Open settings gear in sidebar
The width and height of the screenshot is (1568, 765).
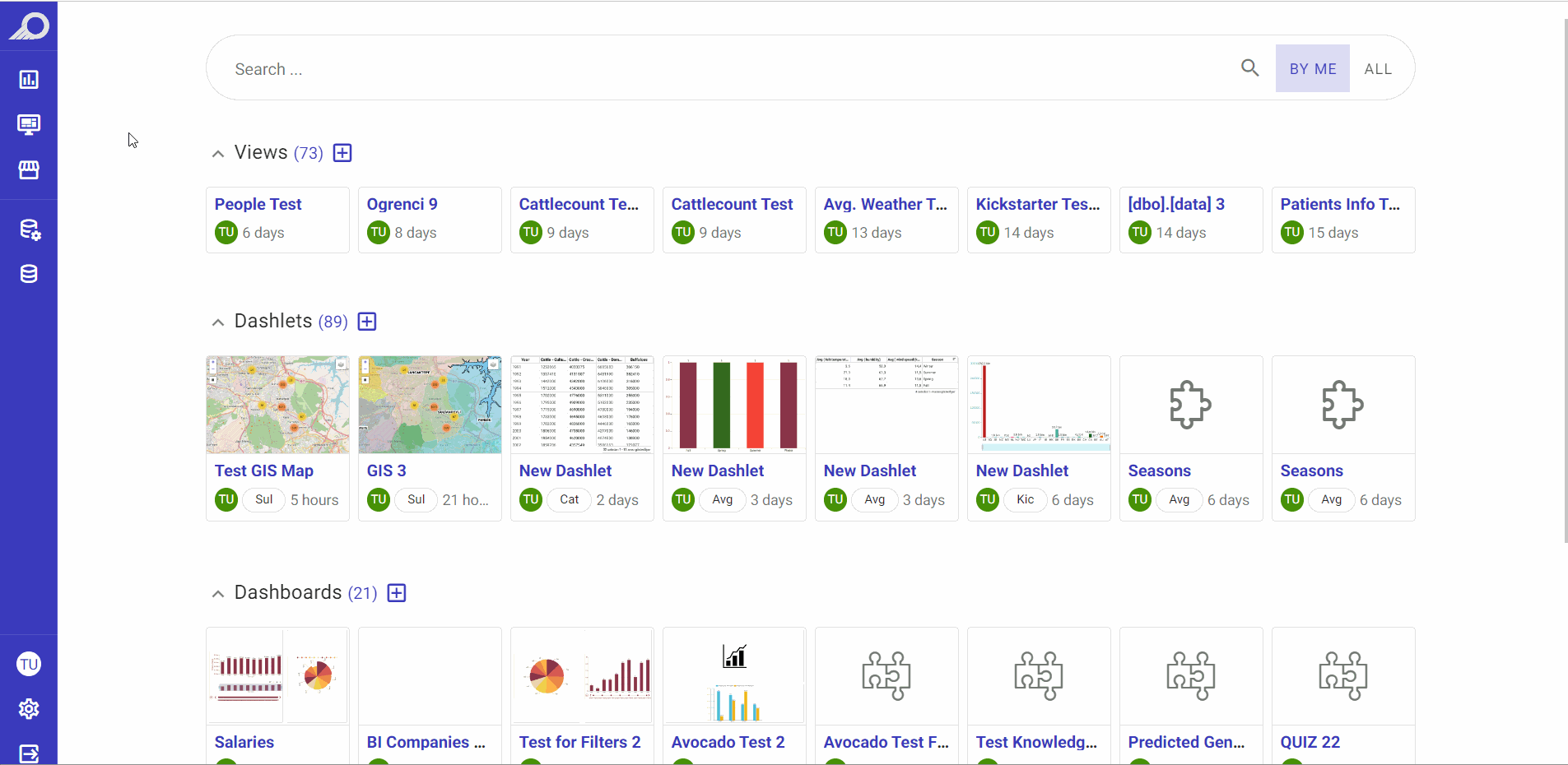pos(29,709)
